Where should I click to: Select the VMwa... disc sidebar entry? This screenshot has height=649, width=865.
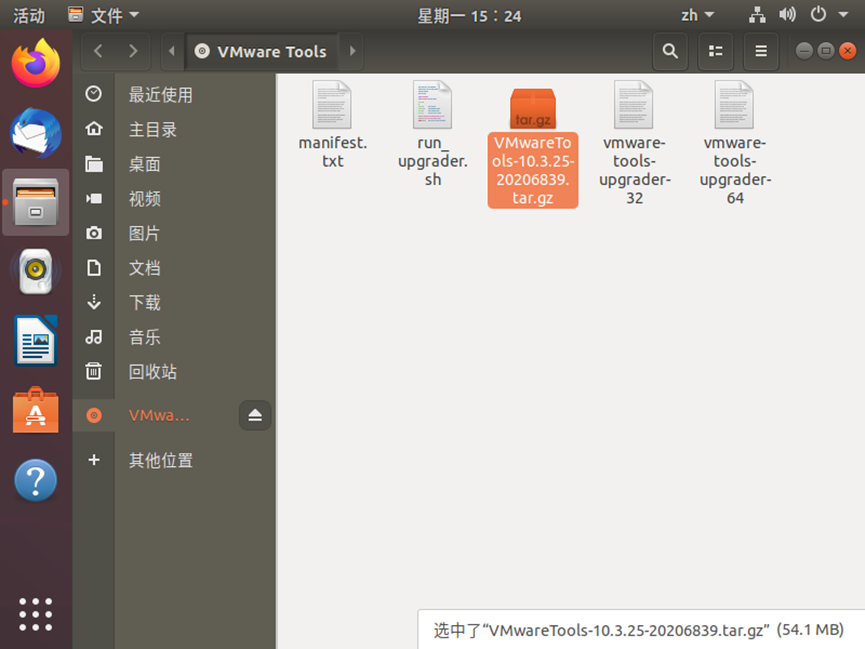[x=159, y=415]
